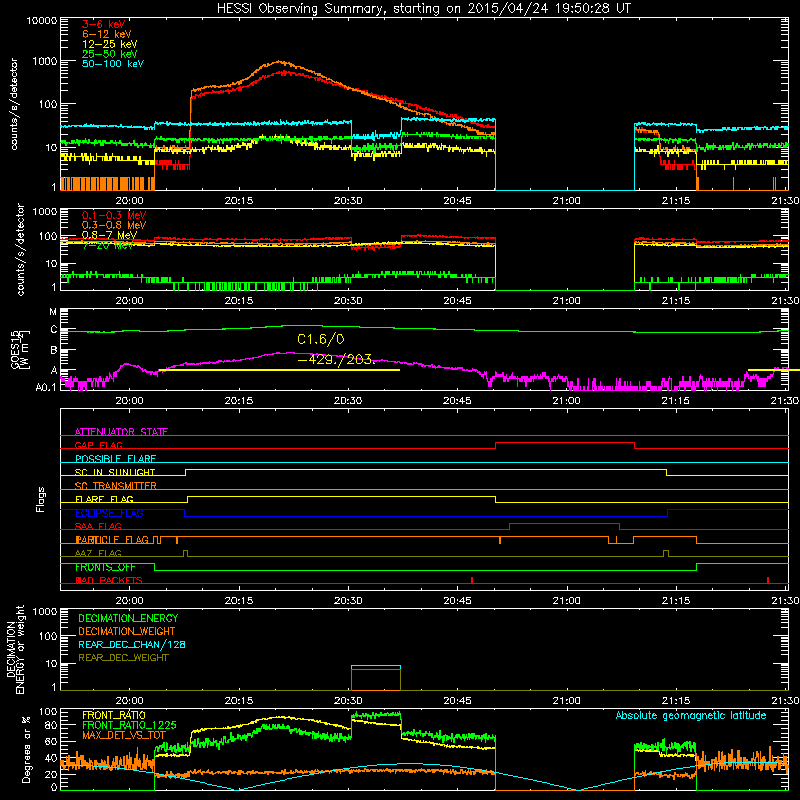
Task: Select the SC_IN_SUNLIGHT flag label
Action: [x=115, y=472]
